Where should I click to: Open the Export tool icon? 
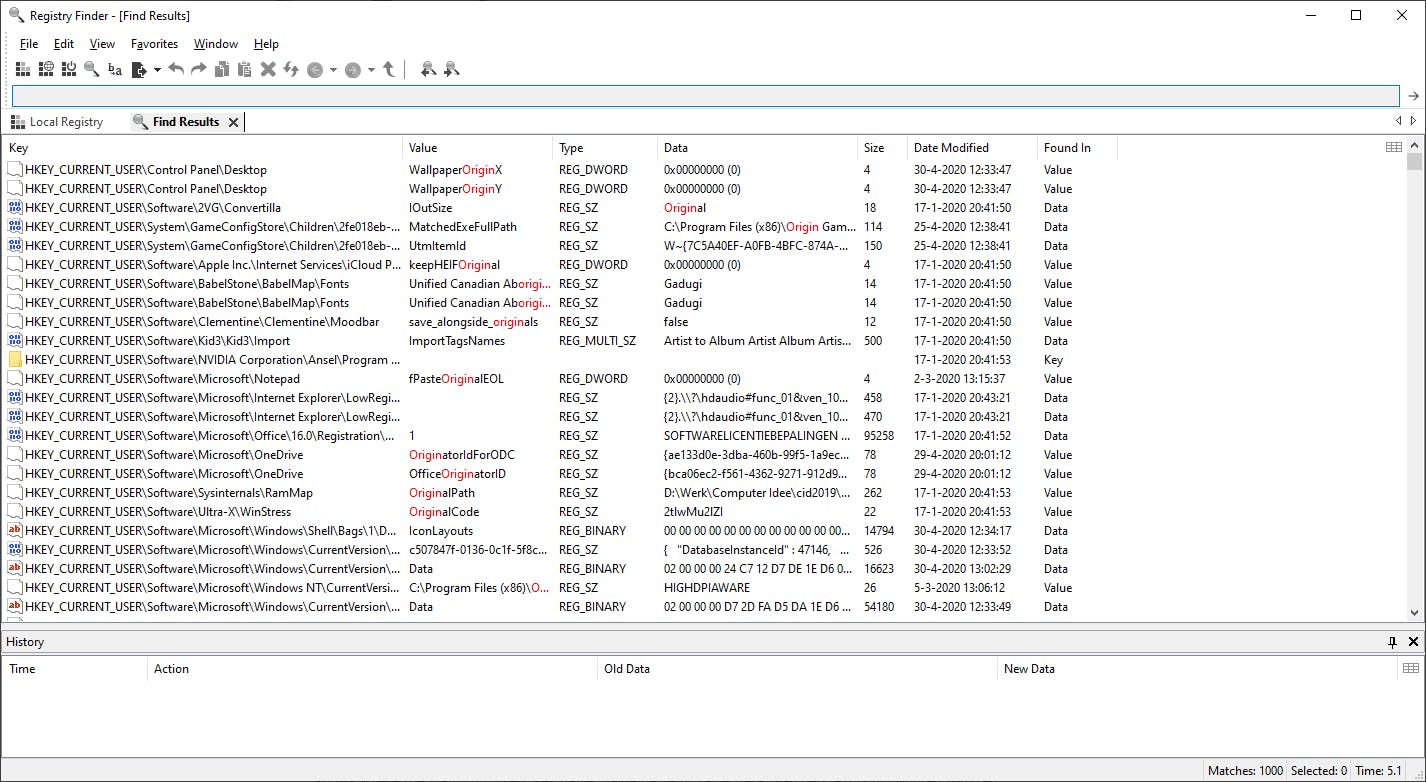[140, 68]
